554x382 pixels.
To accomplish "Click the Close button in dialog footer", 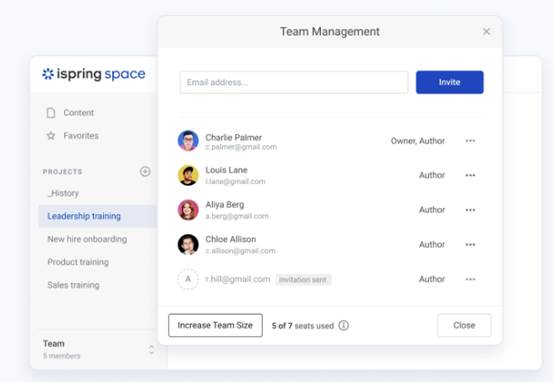I will pyautogui.click(x=464, y=325).
